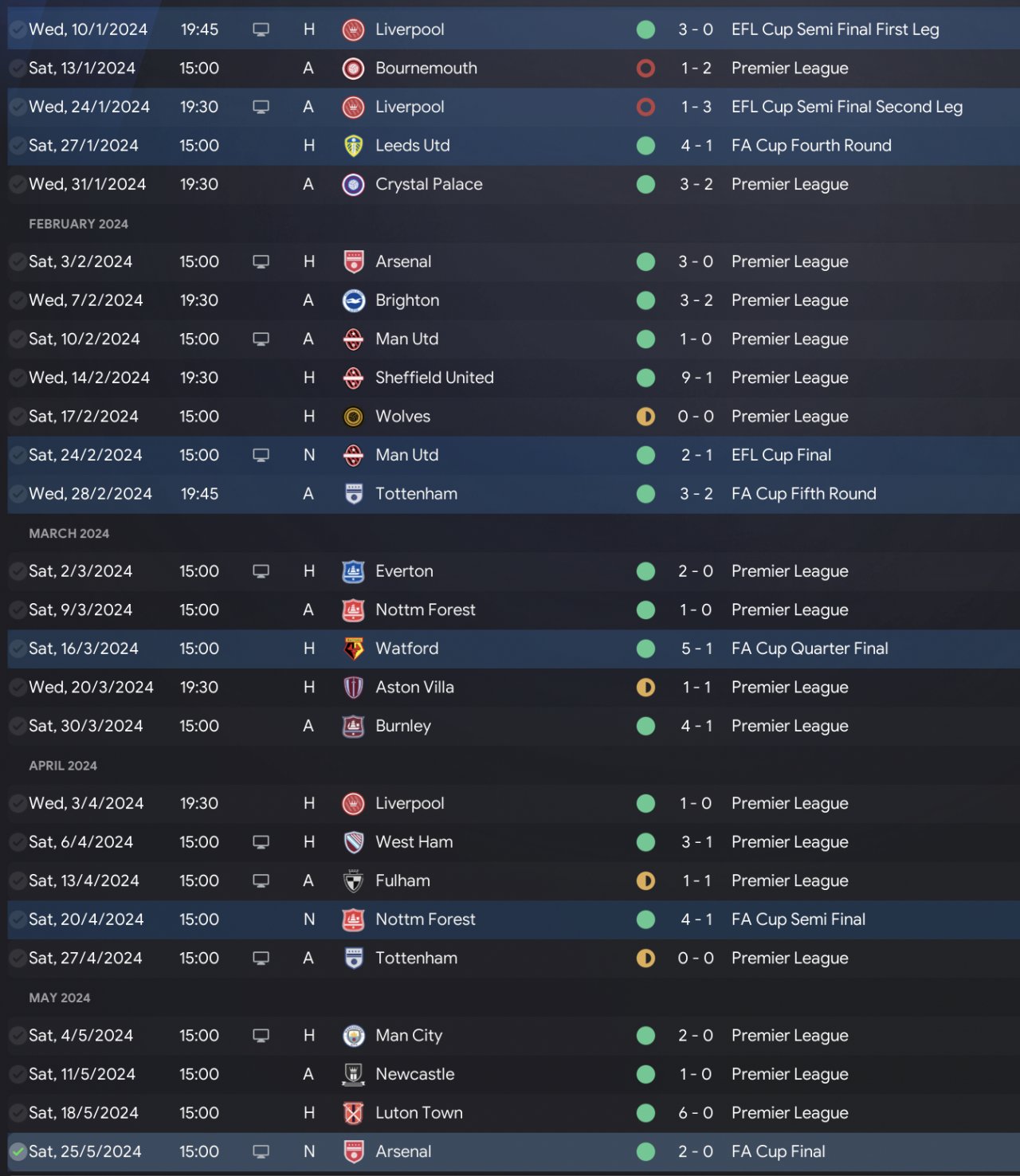
Task: Open the Sheffield United team link
Action: pos(434,378)
